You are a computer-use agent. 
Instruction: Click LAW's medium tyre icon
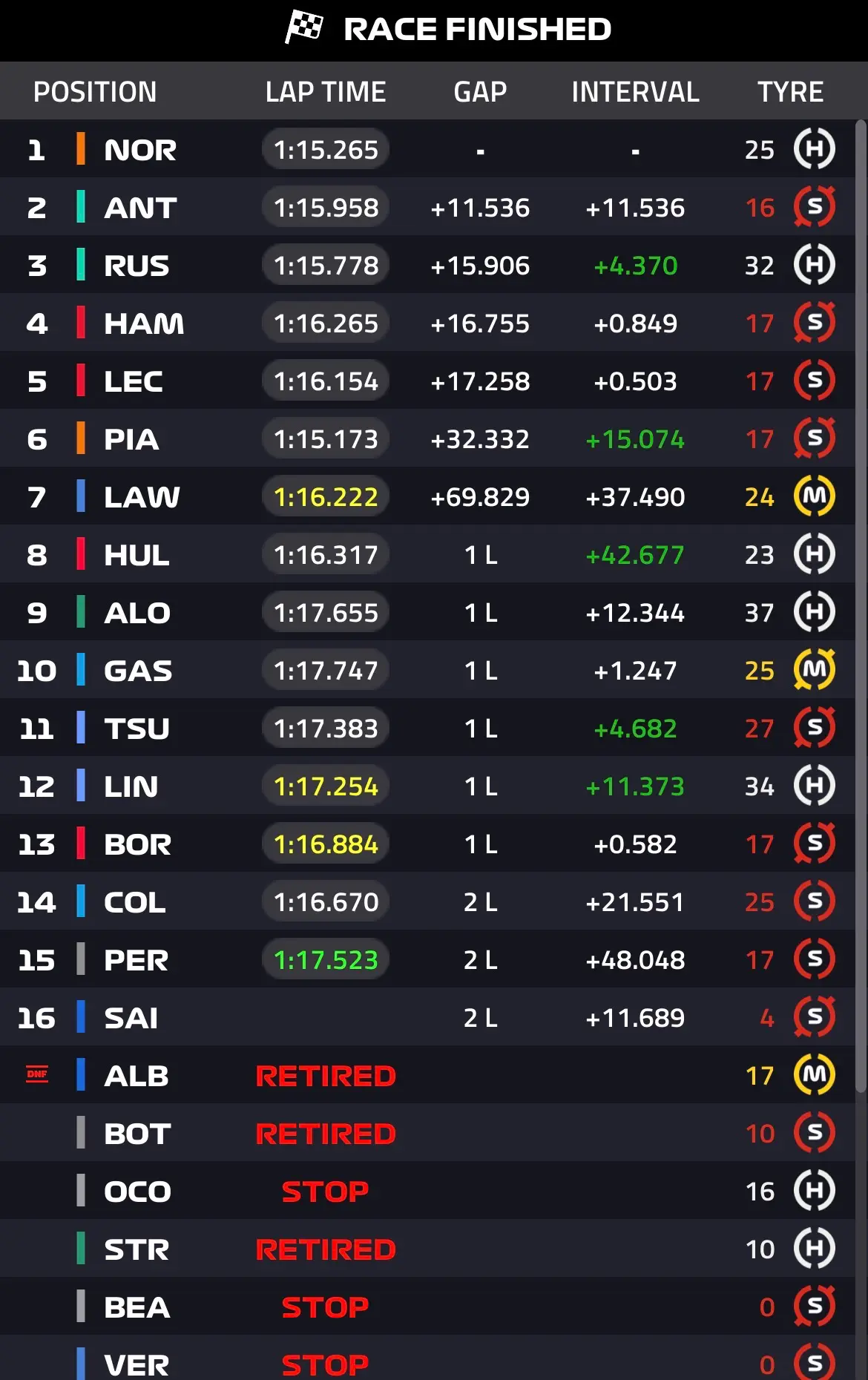pos(815,496)
